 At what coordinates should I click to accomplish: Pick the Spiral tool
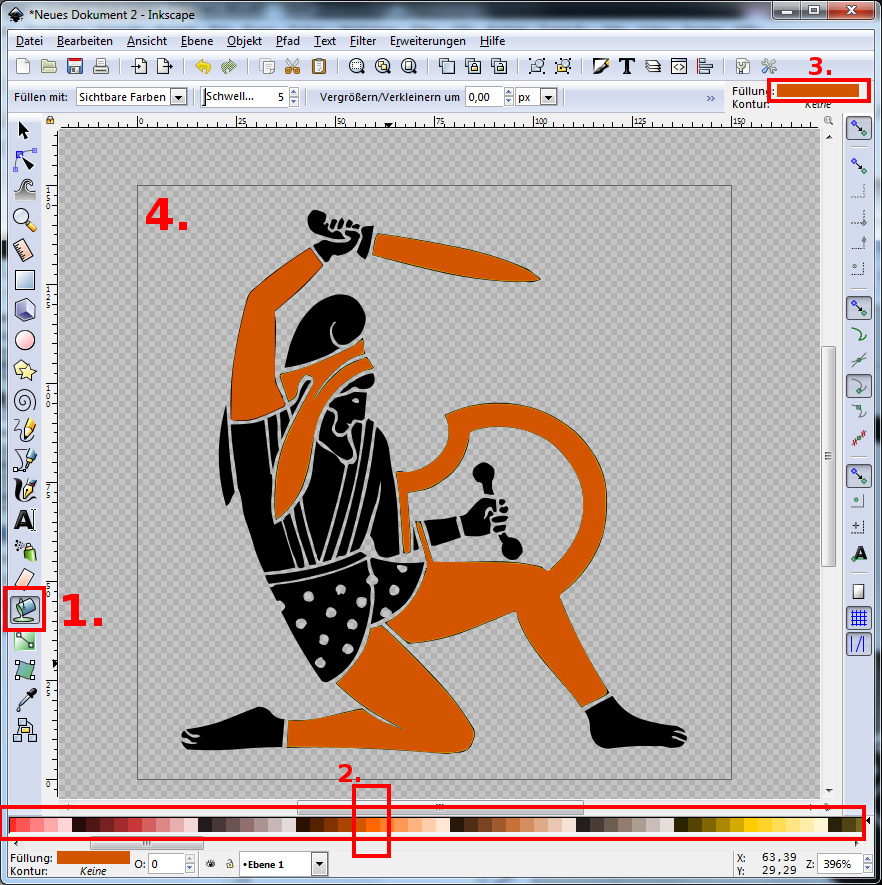click(25, 401)
